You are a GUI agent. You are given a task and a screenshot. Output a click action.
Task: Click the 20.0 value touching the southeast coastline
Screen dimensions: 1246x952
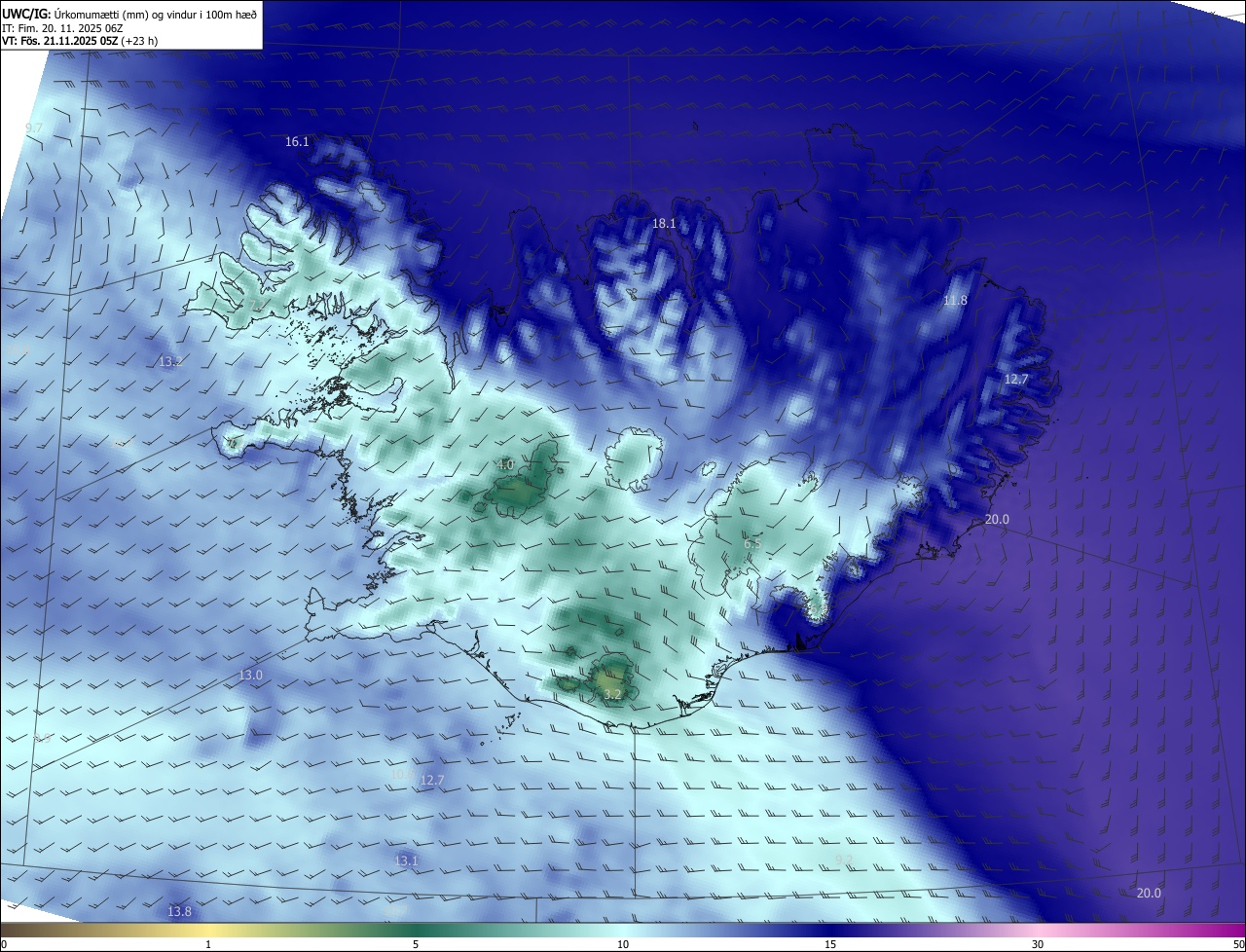pyautogui.click(x=997, y=520)
